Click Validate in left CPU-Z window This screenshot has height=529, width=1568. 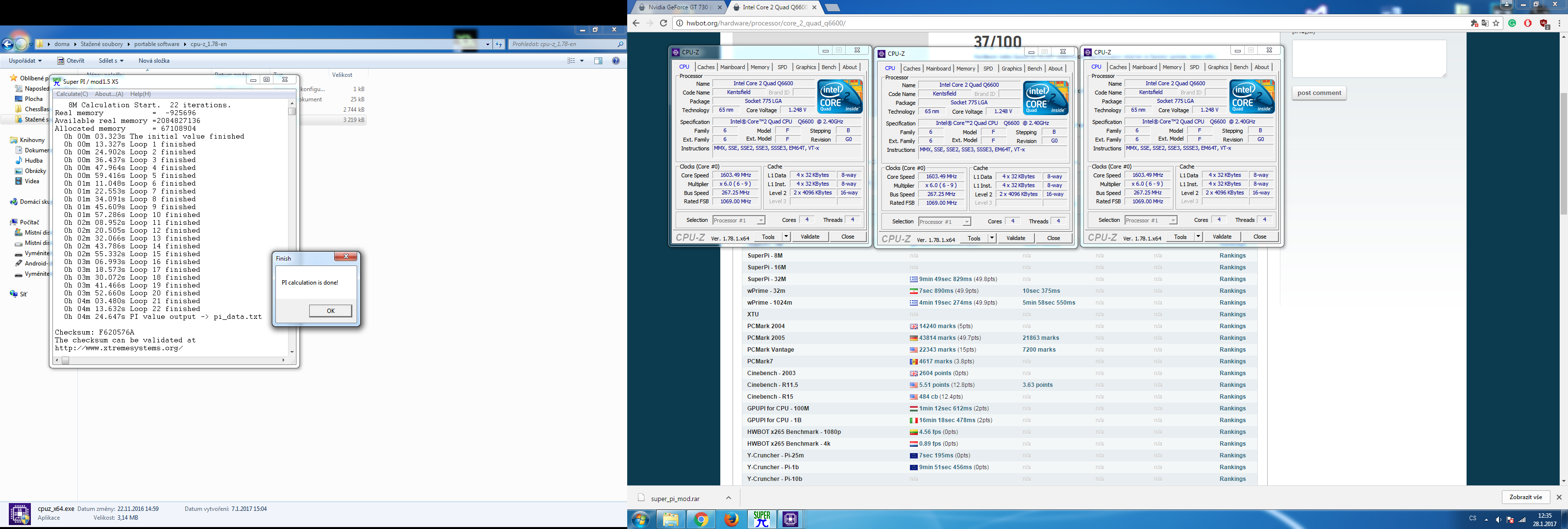click(x=809, y=237)
